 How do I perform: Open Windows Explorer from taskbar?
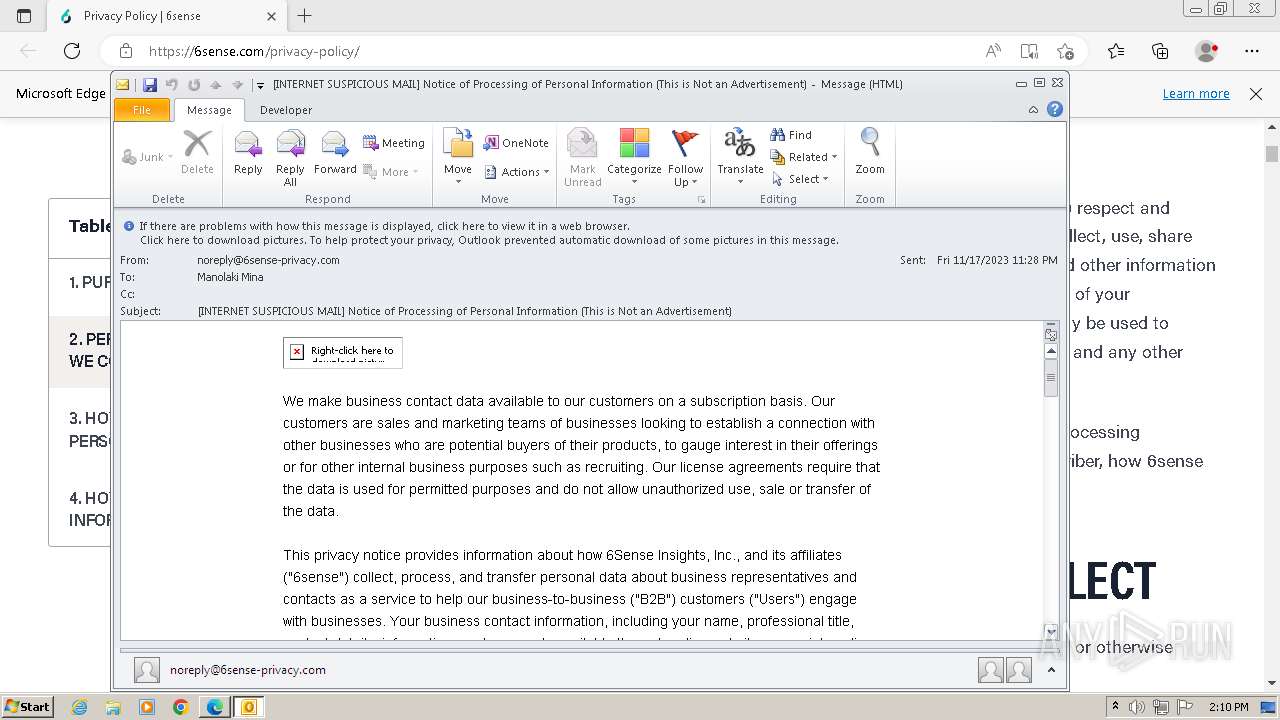tap(113, 707)
